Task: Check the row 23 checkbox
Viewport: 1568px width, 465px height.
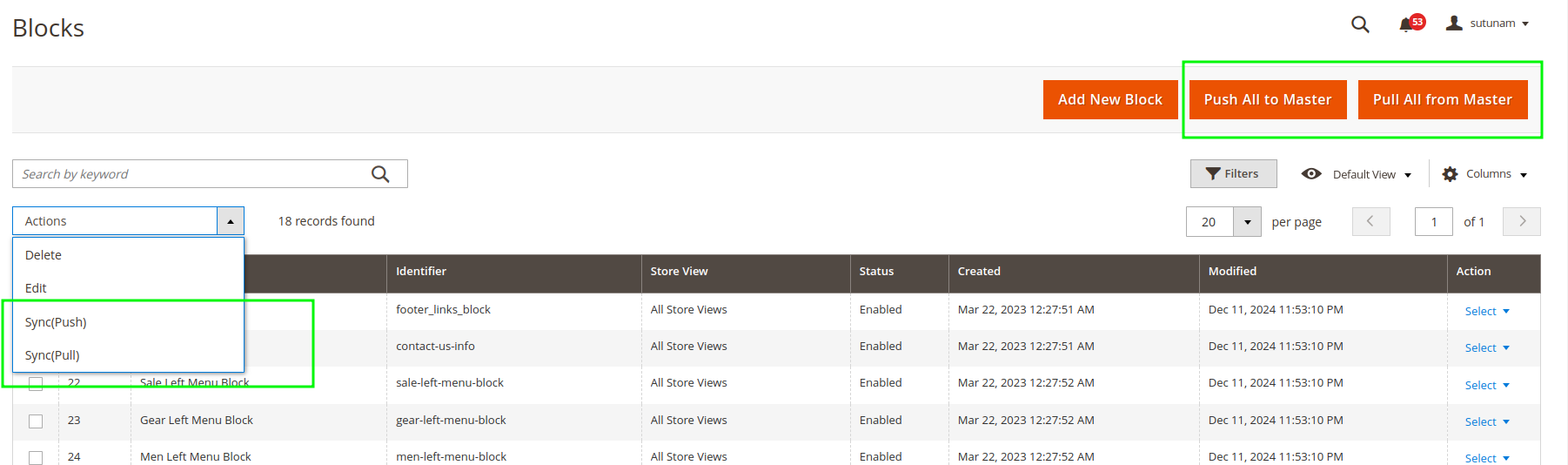Action: [x=36, y=421]
